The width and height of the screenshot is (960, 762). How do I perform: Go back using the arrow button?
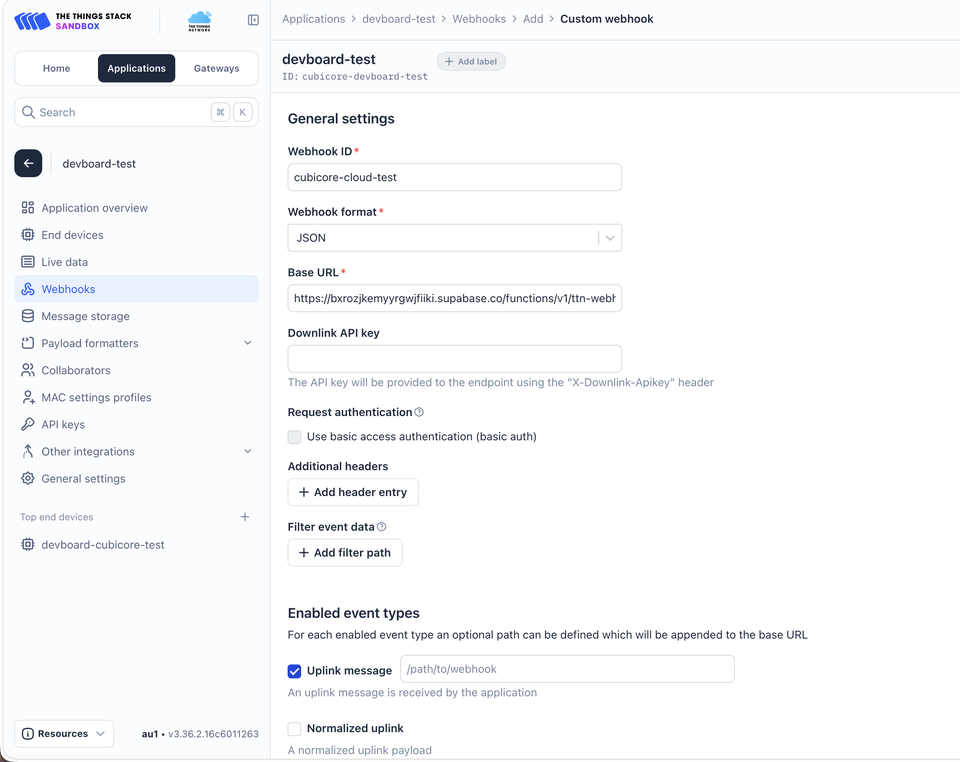pyautogui.click(x=28, y=163)
